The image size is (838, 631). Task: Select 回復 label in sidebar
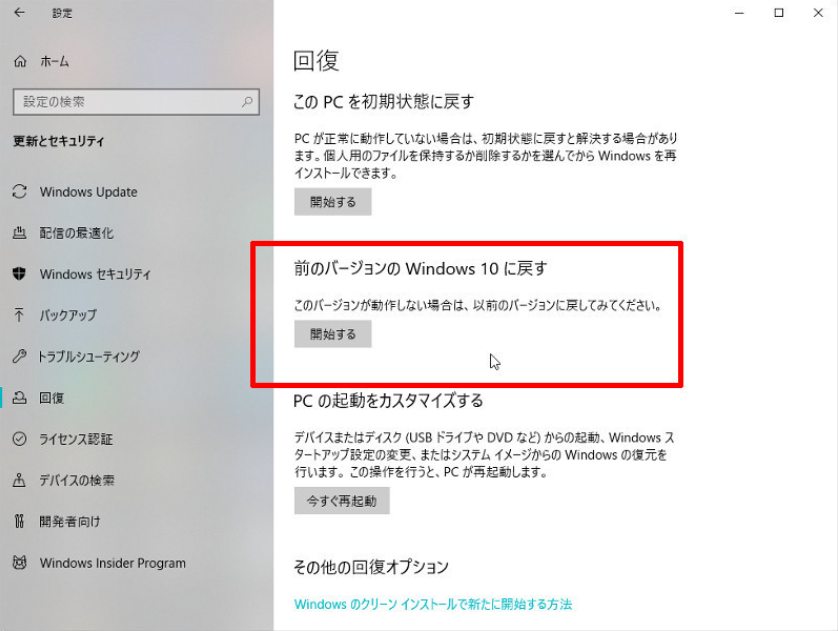pyautogui.click(x=51, y=398)
